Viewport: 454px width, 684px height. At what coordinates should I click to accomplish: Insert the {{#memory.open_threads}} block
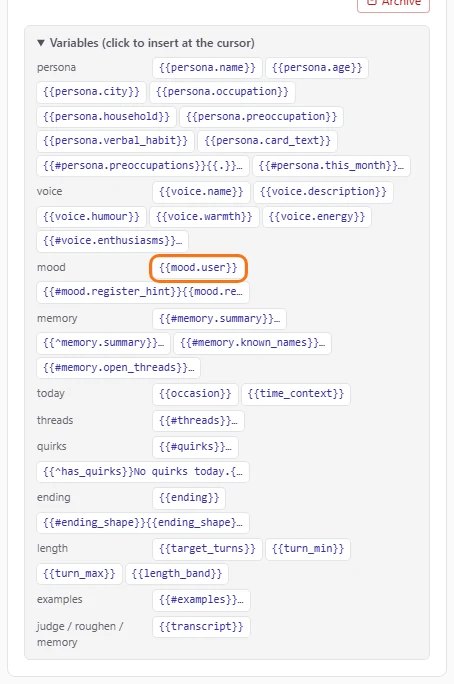coord(119,368)
